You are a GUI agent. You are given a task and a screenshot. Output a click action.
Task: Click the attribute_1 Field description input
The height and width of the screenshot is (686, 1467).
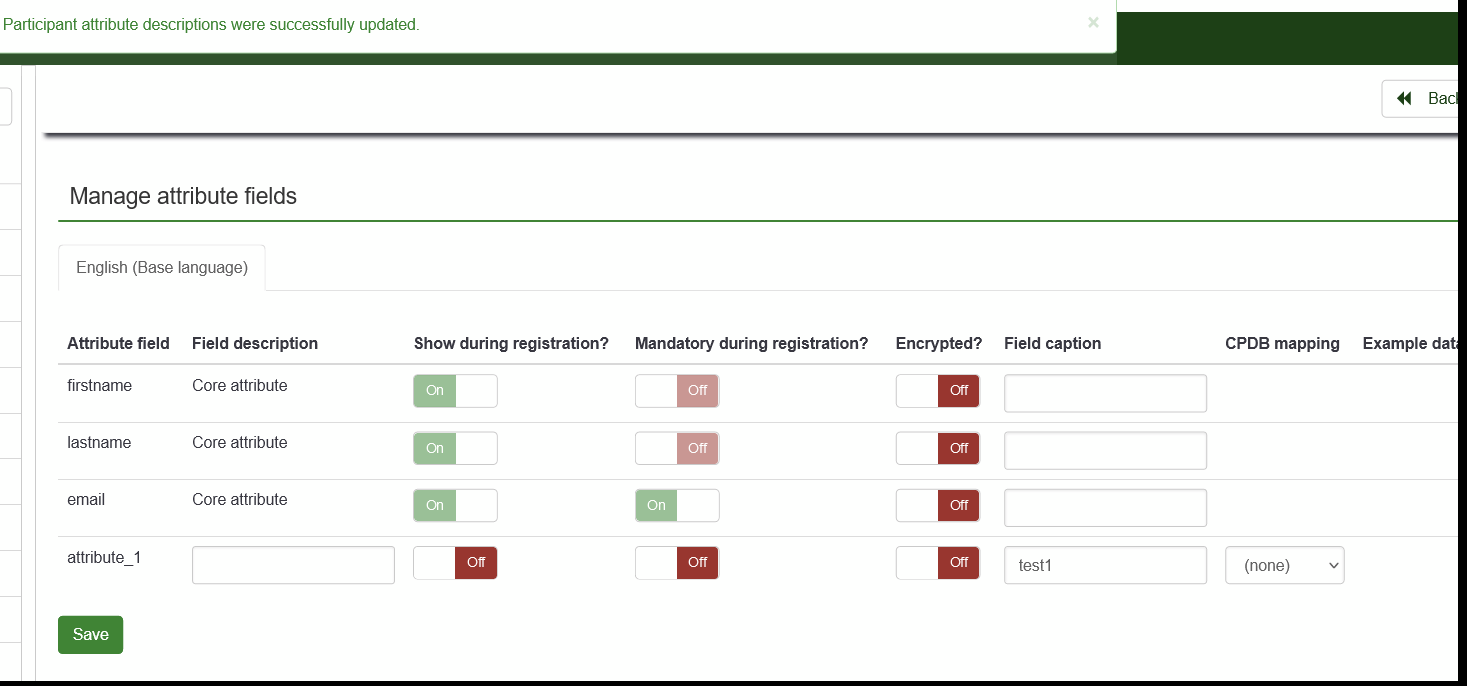click(293, 566)
